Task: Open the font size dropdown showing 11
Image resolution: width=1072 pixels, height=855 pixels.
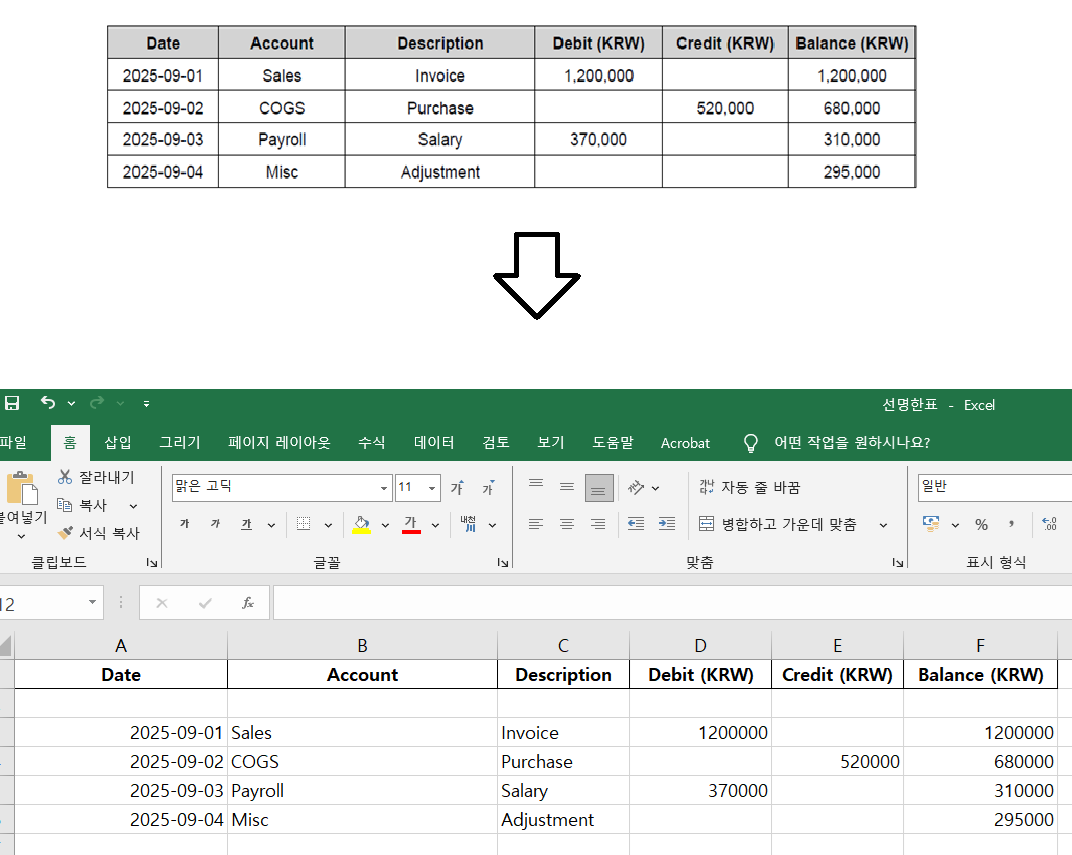Action: 432,488
